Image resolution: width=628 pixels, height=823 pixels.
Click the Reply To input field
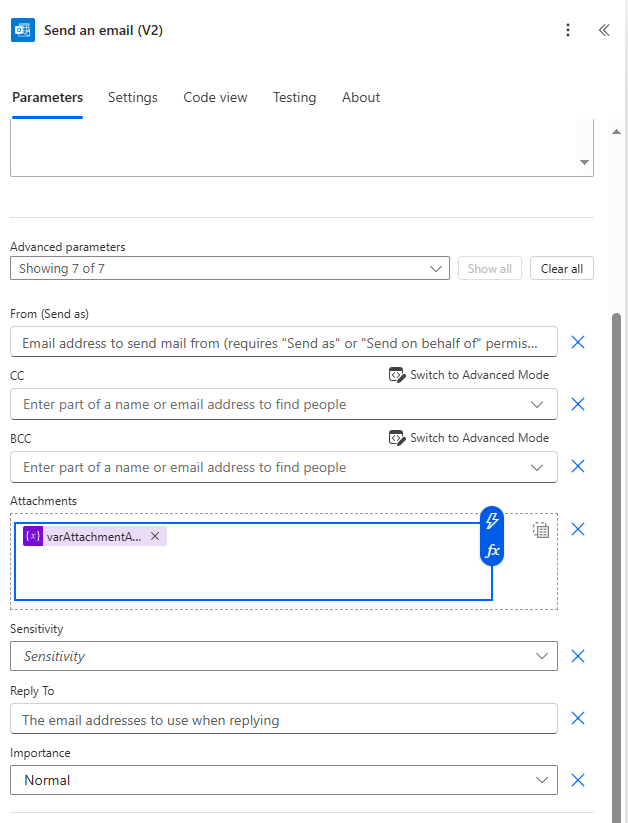coord(283,718)
